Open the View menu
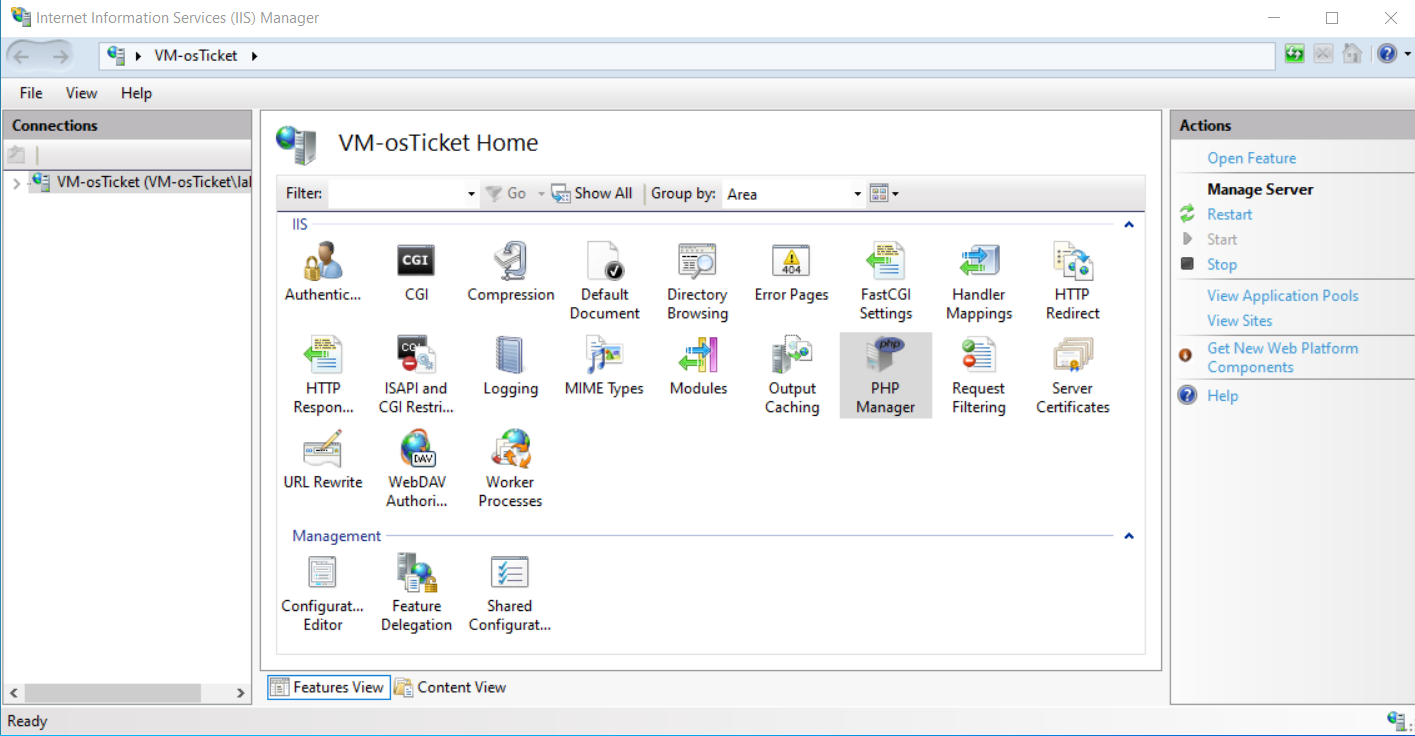Screen dimensions: 1415x736 (82, 93)
